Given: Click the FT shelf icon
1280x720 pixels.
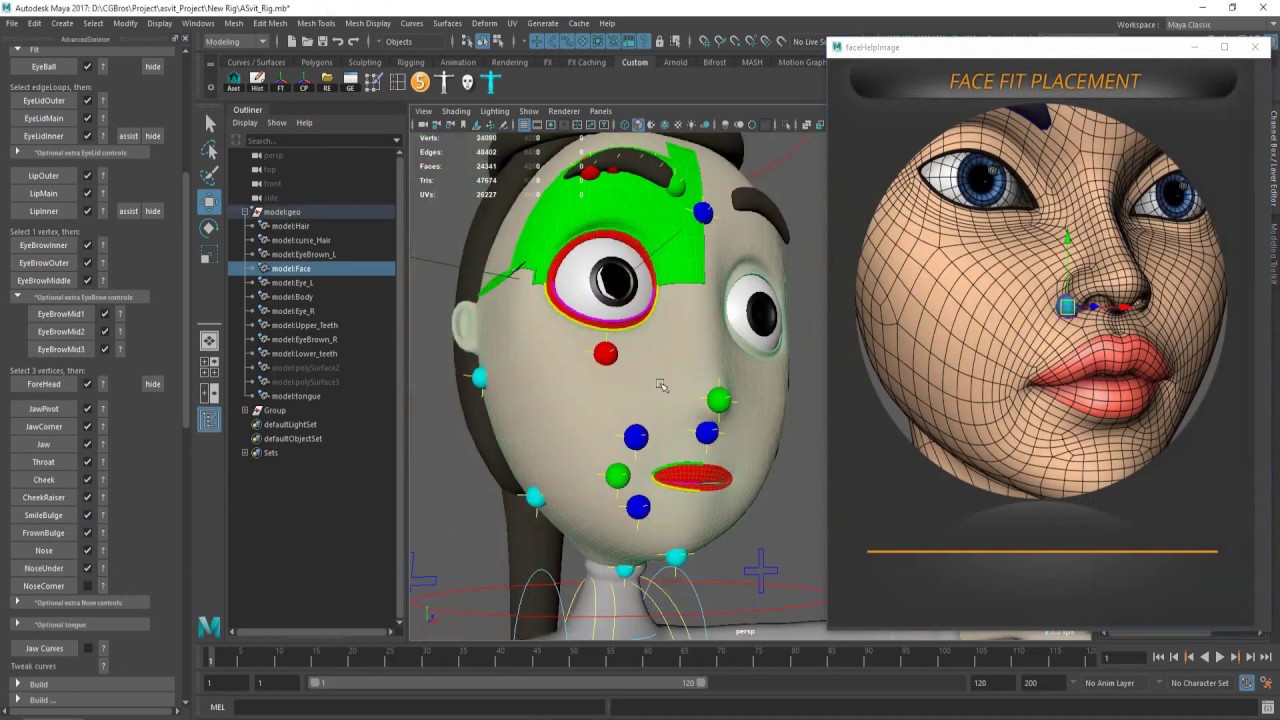Looking at the screenshot, I should 281,82.
